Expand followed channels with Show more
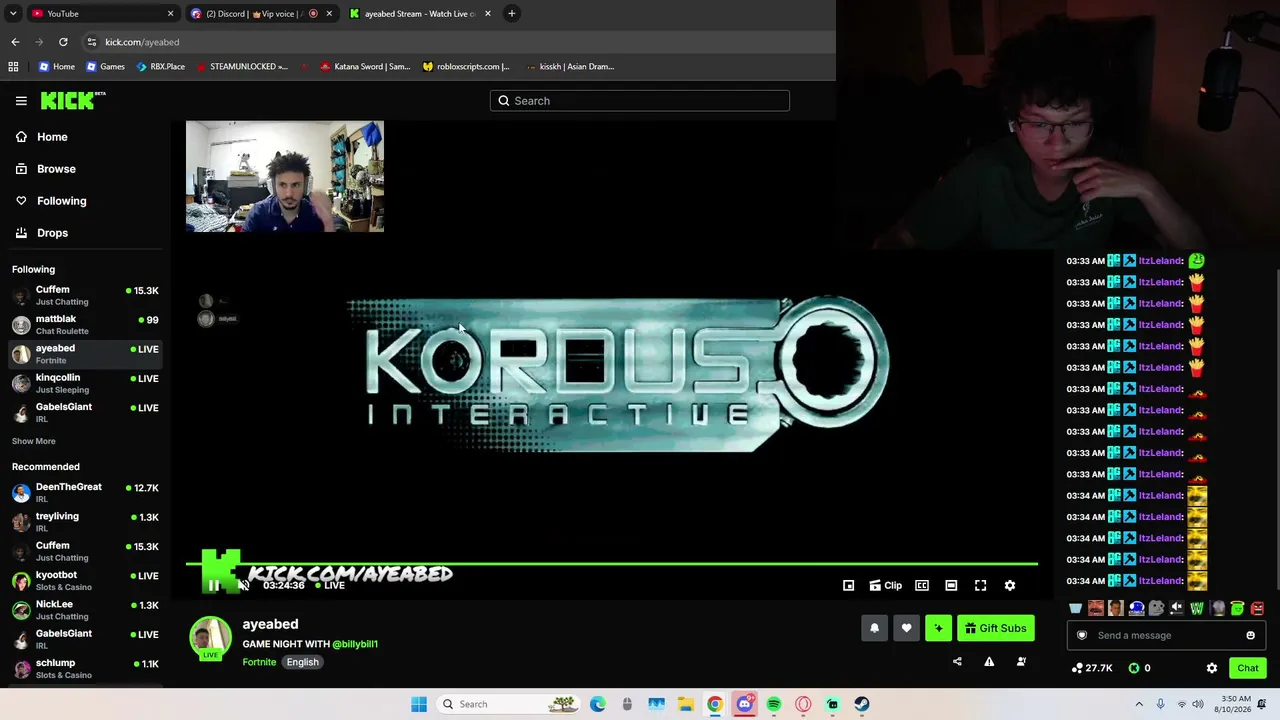 [x=34, y=441]
